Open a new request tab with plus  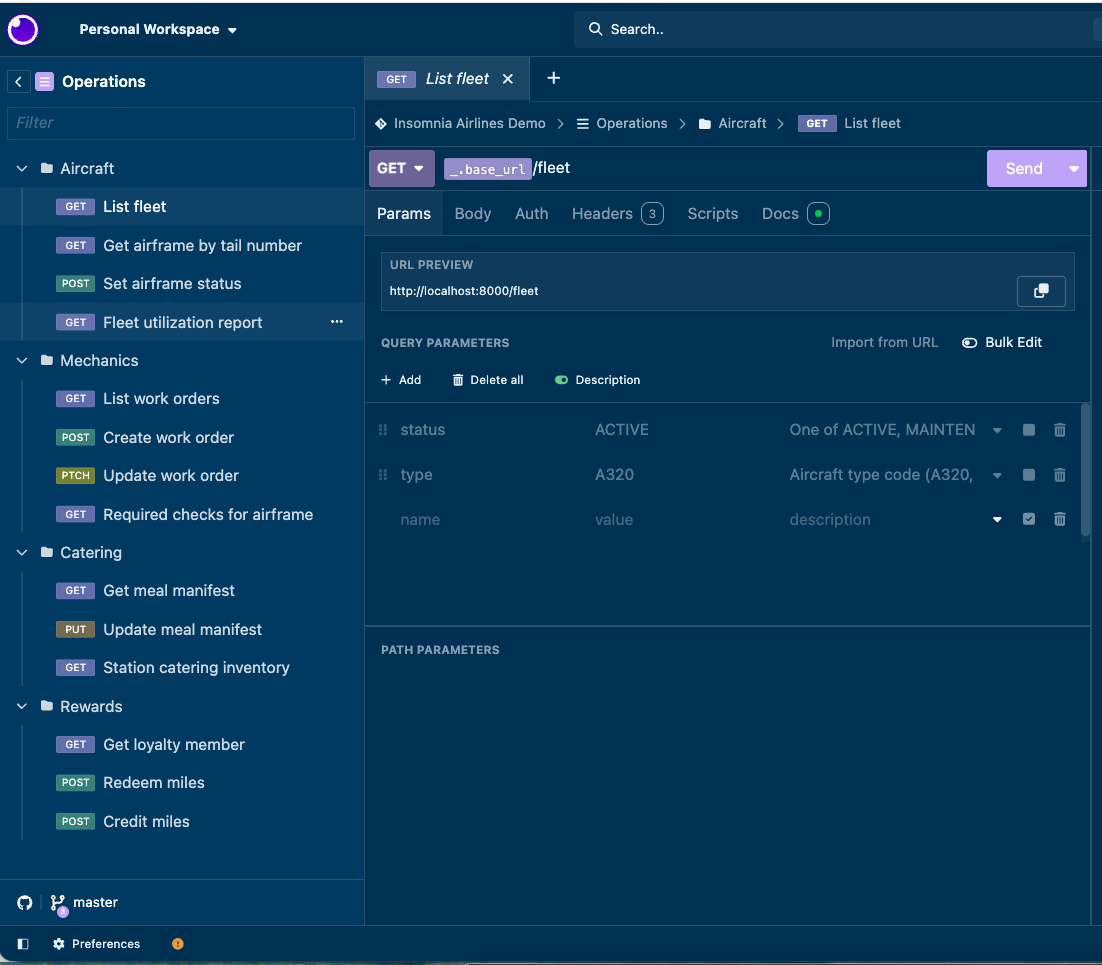click(x=554, y=78)
